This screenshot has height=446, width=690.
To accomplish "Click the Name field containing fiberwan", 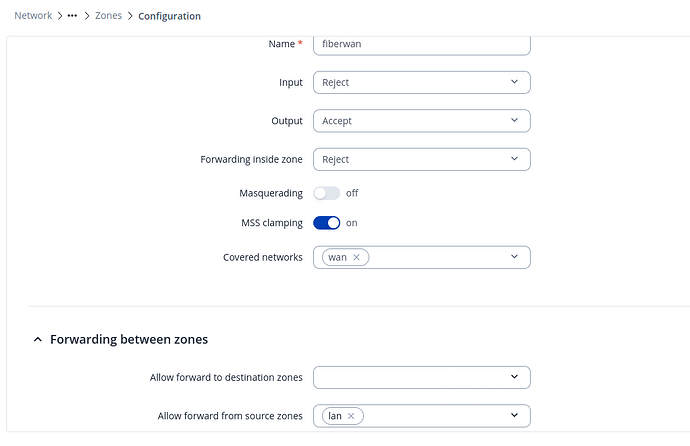I will click(x=421, y=45).
